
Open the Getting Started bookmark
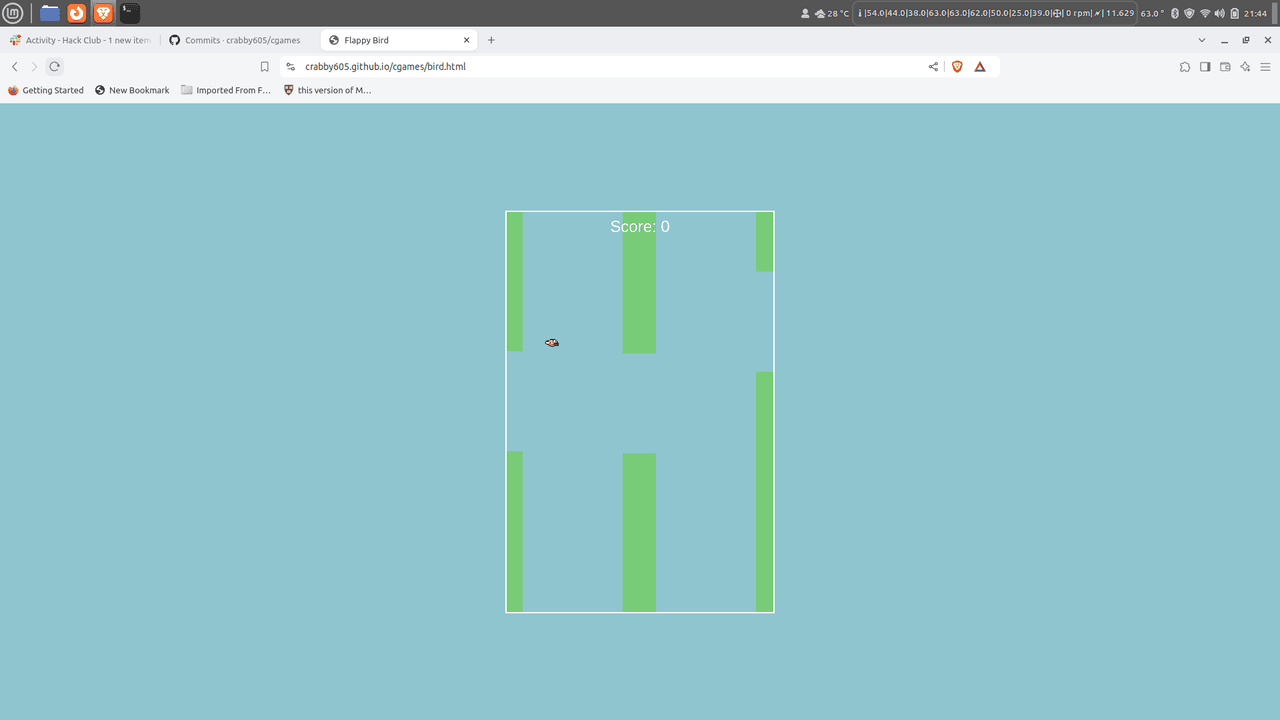(x=46, y=90)
